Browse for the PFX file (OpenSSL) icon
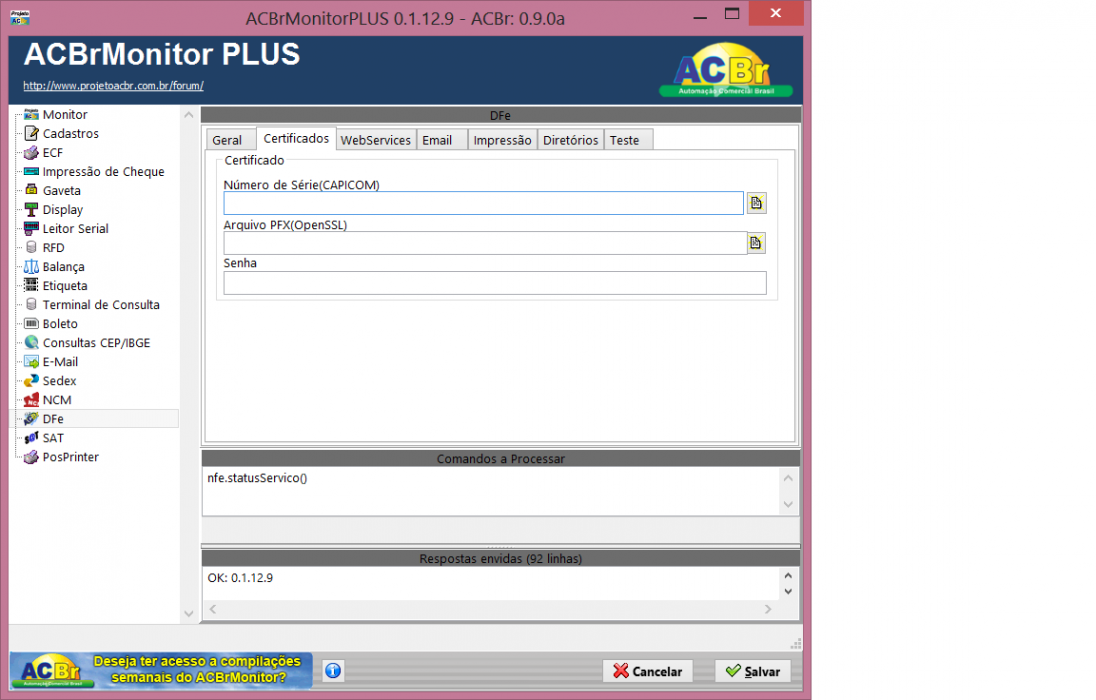 pyautogui.click(x=756, y=243)
